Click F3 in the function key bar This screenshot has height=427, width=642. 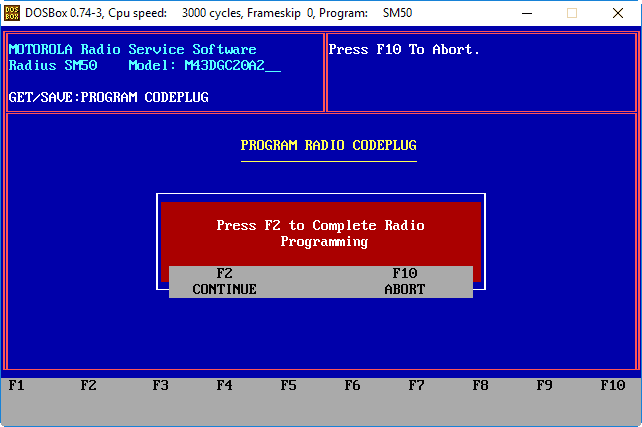160,385
